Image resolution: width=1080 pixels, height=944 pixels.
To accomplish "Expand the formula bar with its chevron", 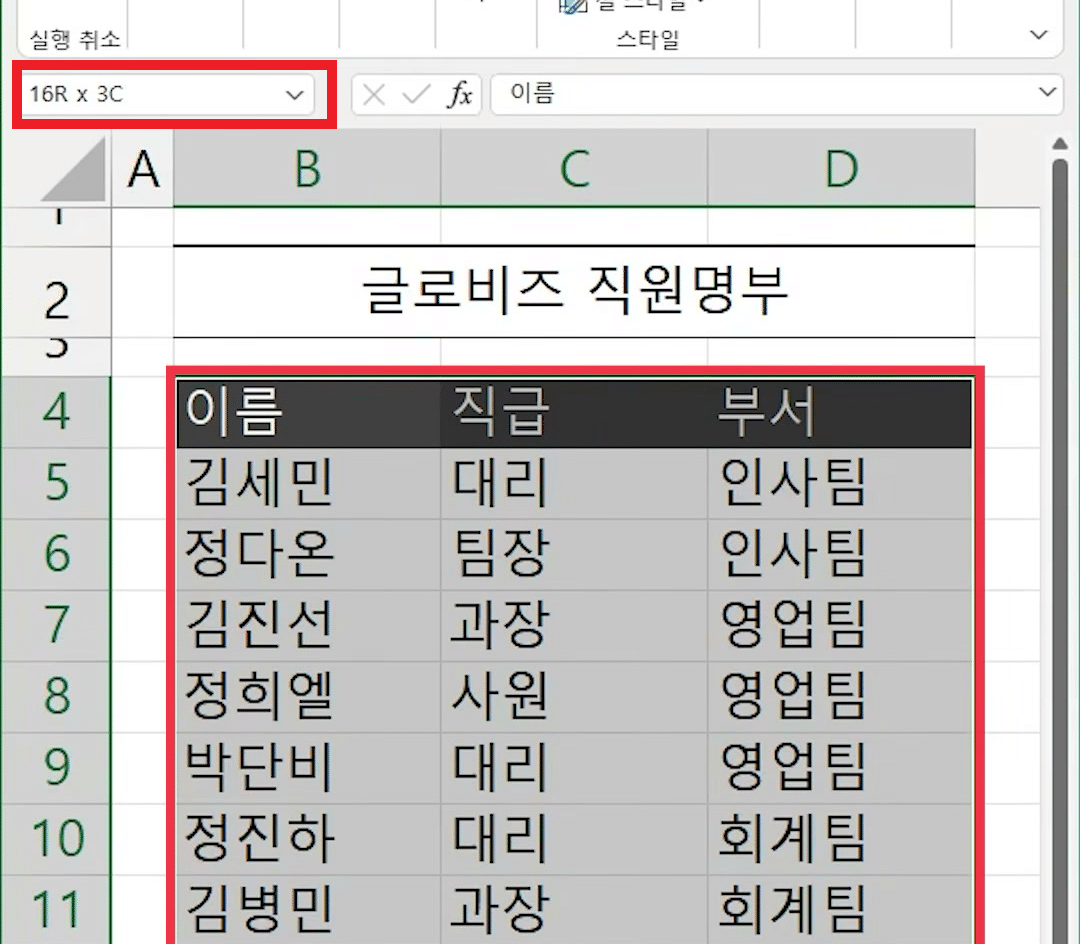I will click(x=1048, y=92).
